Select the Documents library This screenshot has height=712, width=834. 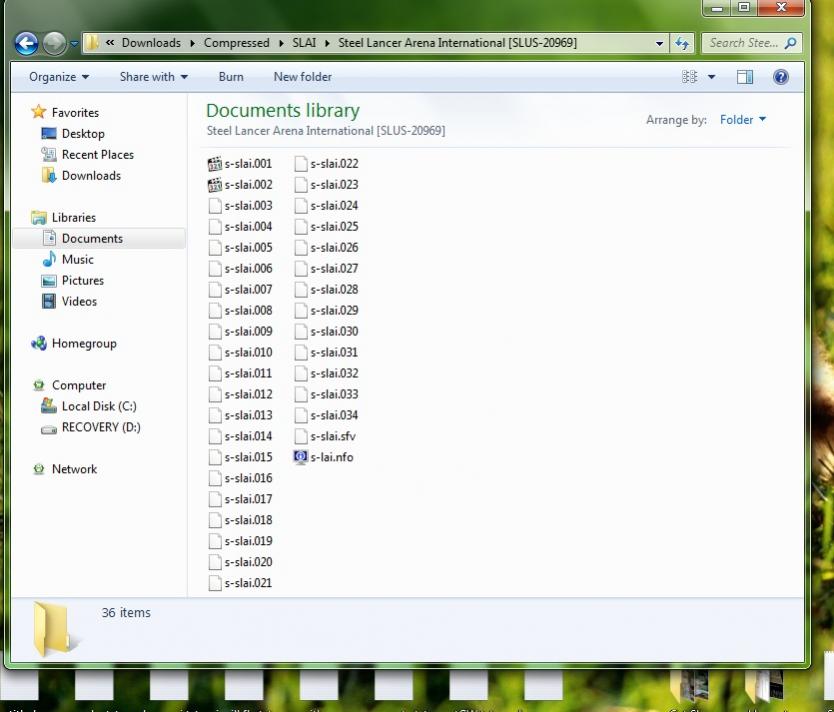99,238
